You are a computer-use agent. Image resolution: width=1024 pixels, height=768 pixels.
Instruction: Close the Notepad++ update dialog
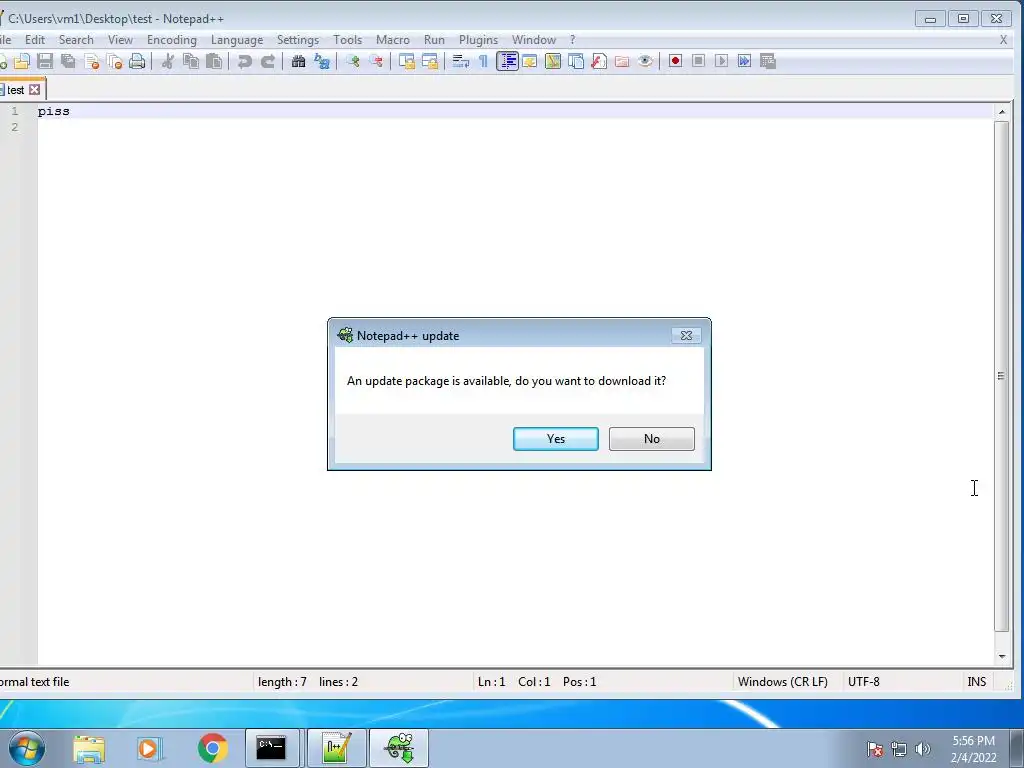[686, 335]
